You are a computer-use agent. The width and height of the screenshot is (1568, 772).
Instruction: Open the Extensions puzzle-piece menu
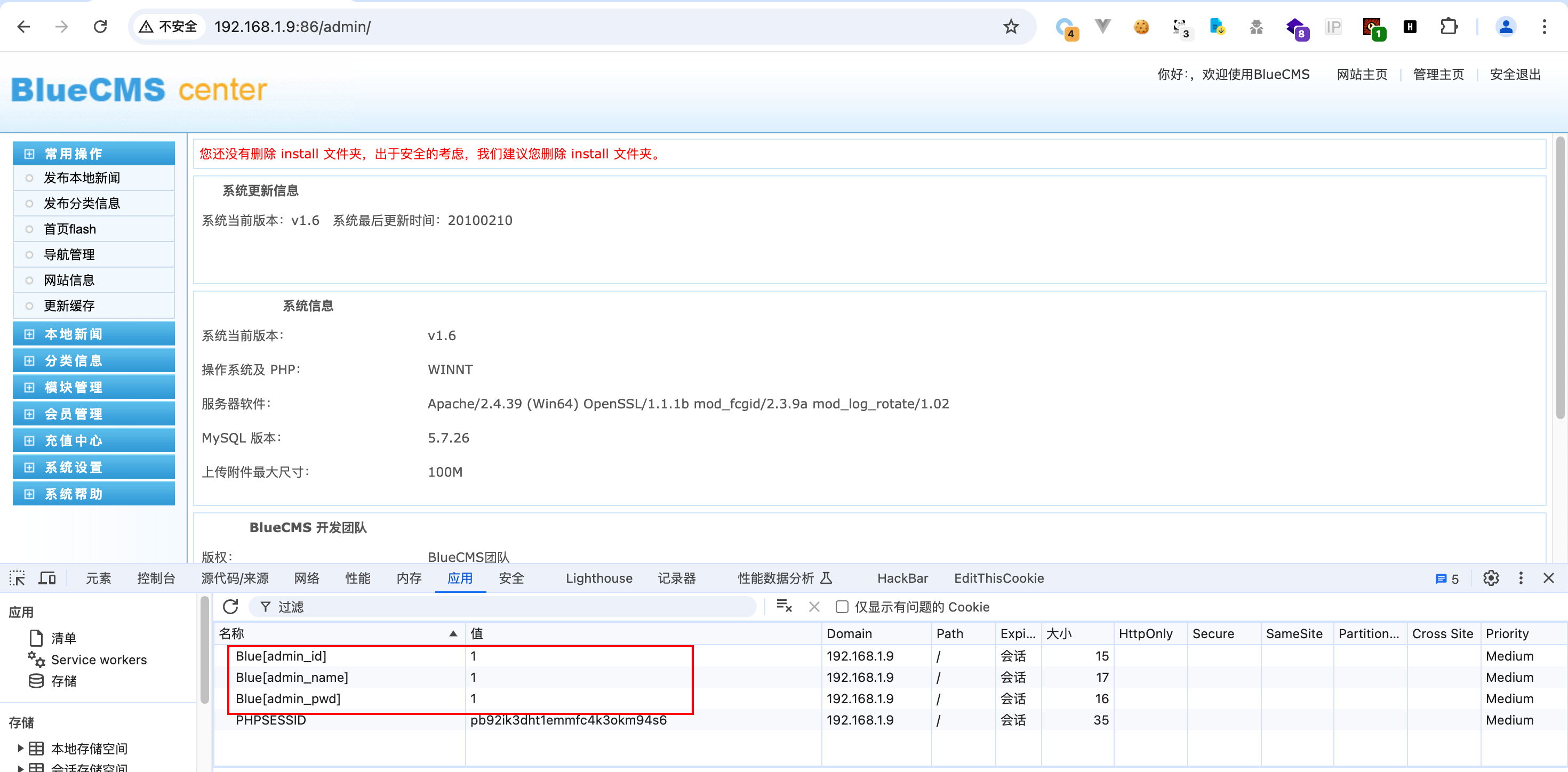pos(1449,27)
